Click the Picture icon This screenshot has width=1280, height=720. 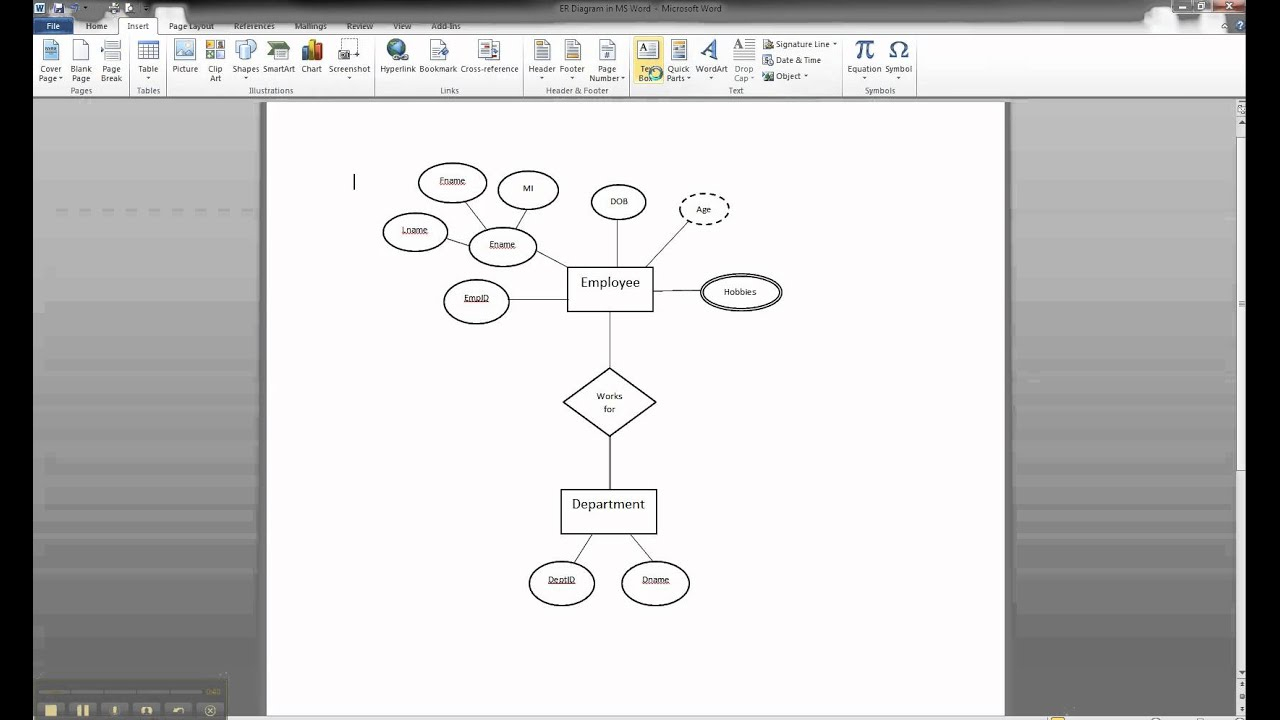(185, 57)
